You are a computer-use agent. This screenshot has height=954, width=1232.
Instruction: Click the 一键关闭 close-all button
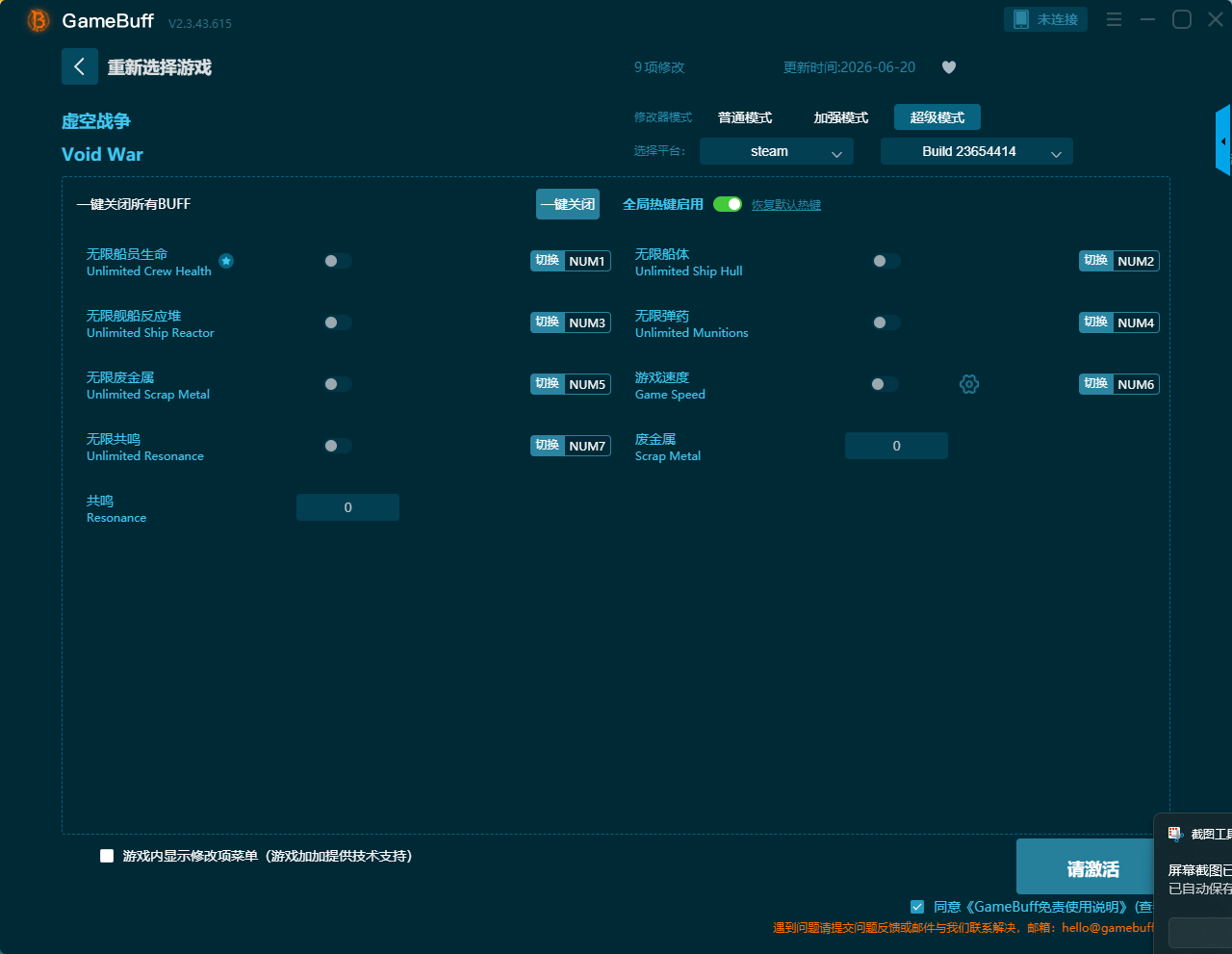pyautogui.click(x=568, y=204)
